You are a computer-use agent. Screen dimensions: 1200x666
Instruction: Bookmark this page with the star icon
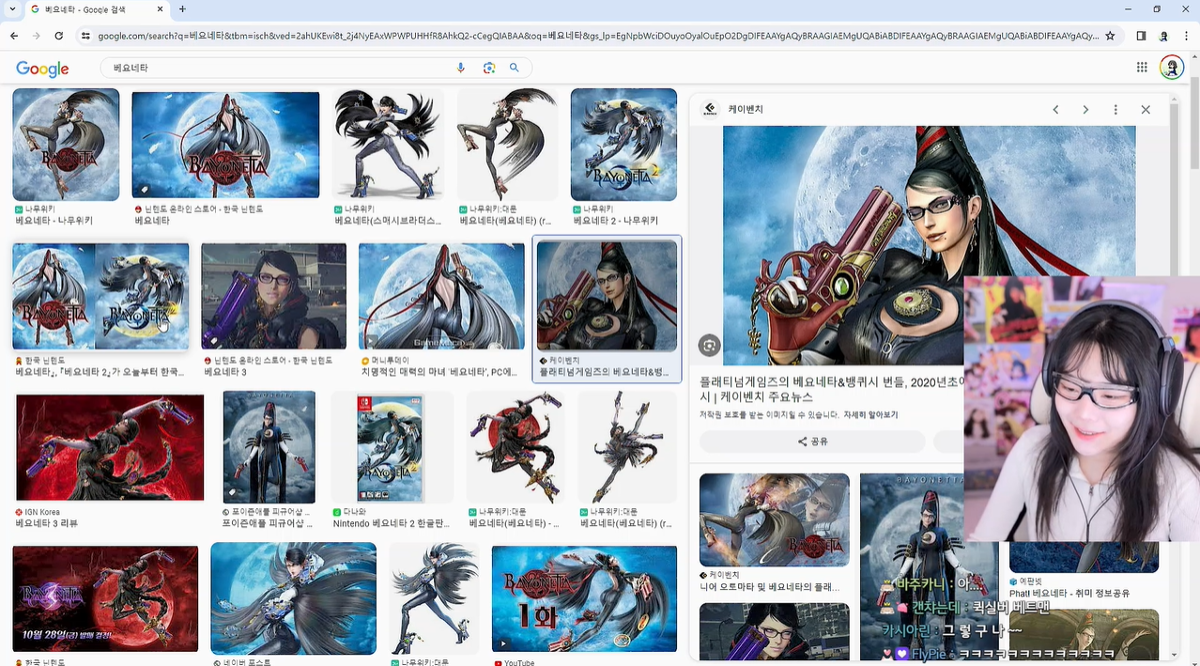tap(1110, 36)
